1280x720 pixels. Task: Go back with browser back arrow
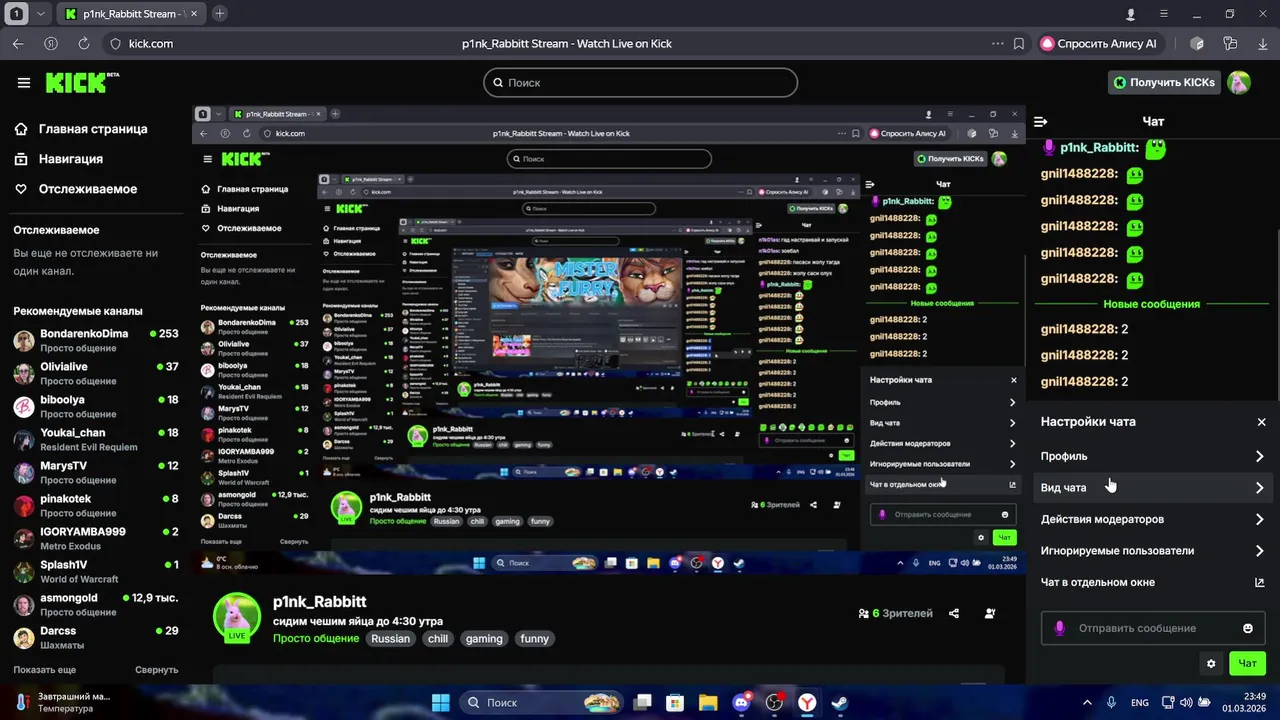(x=18, y=44)
